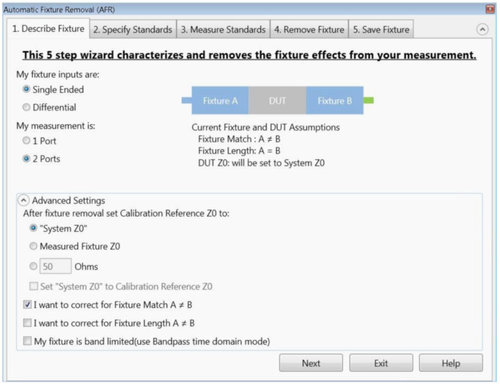Click the Fixture A block in diagram
The width and height of the screenshot is (500, 384).
coord(220,100)
